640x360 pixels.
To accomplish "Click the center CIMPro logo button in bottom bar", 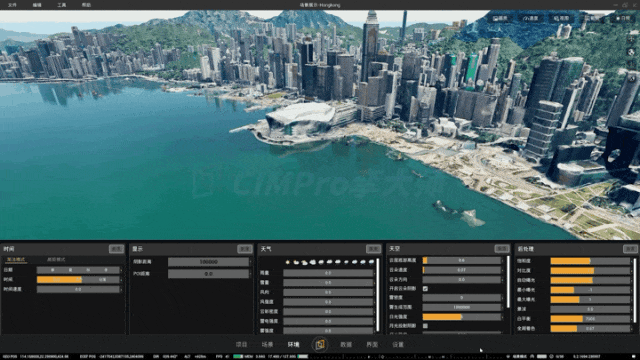I will [320, 345].
